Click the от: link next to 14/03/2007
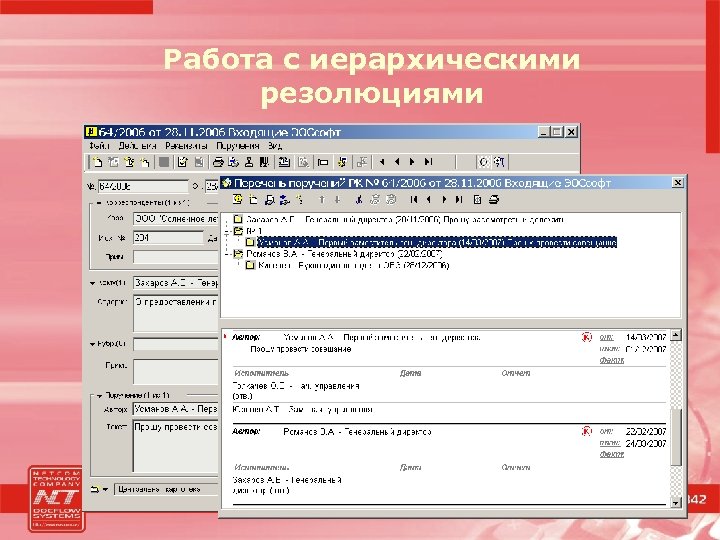 point(606,338)
